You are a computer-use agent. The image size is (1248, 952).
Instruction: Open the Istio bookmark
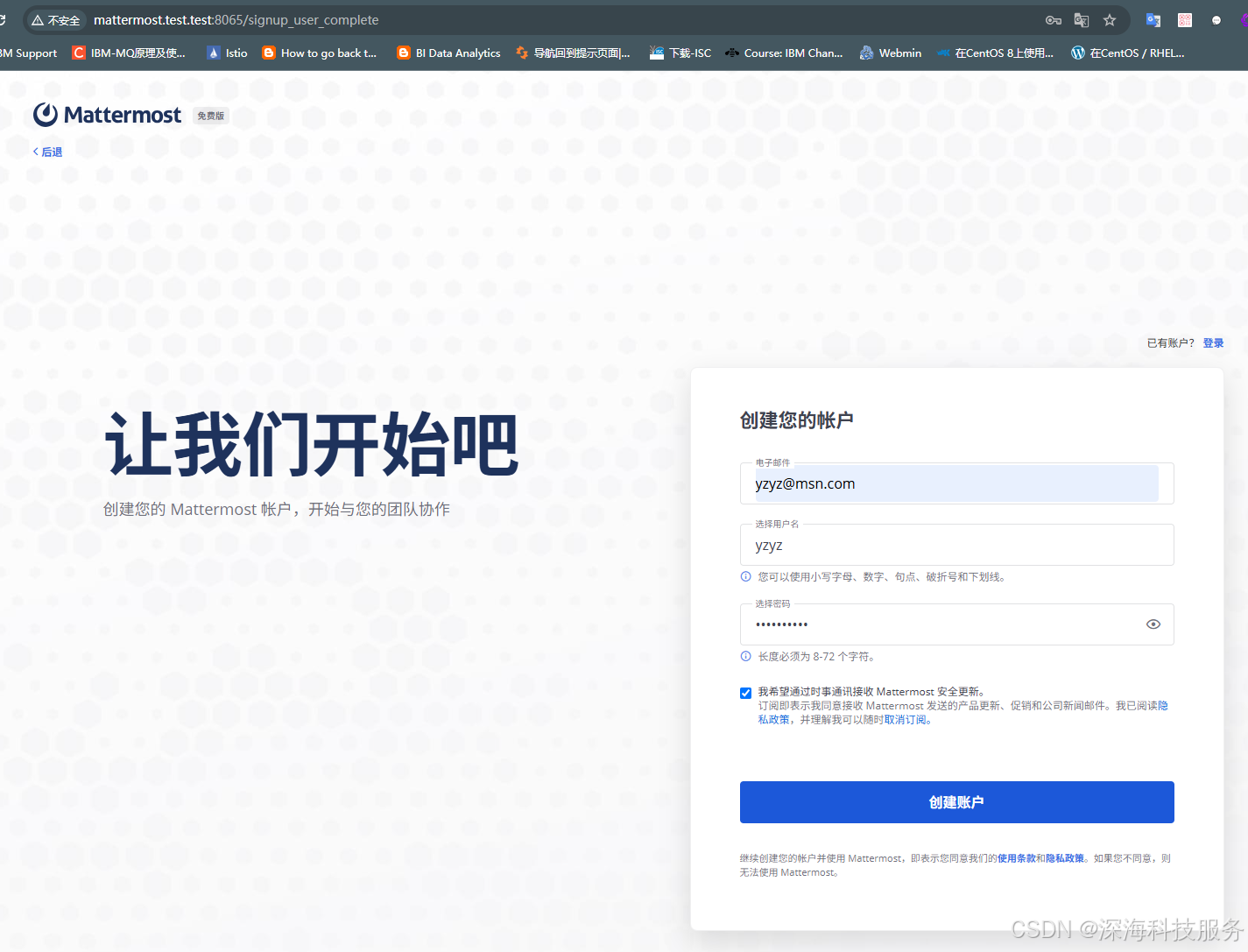pos(227,53)
